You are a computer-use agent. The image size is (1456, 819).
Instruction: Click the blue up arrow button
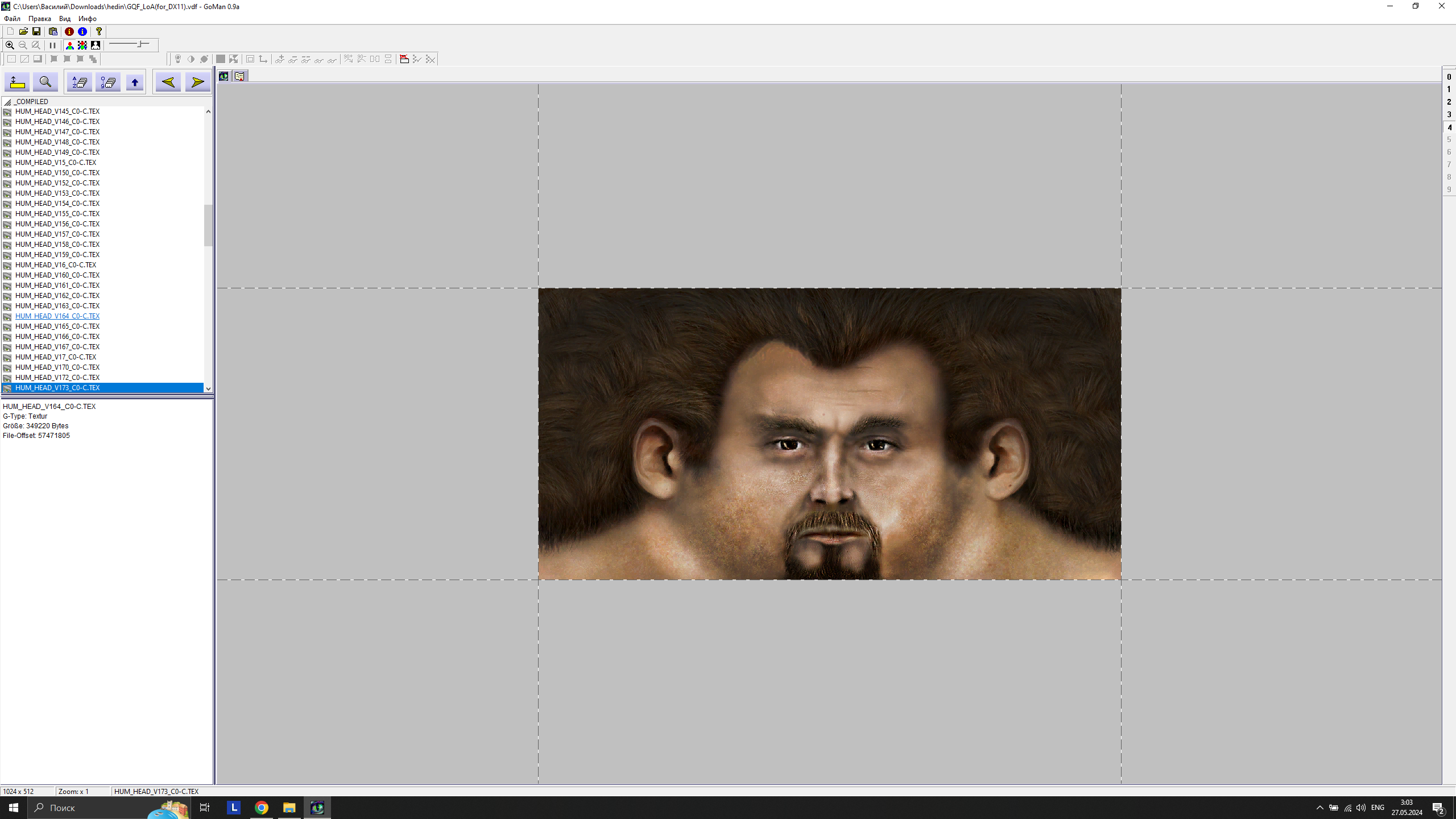pos(135,82)
